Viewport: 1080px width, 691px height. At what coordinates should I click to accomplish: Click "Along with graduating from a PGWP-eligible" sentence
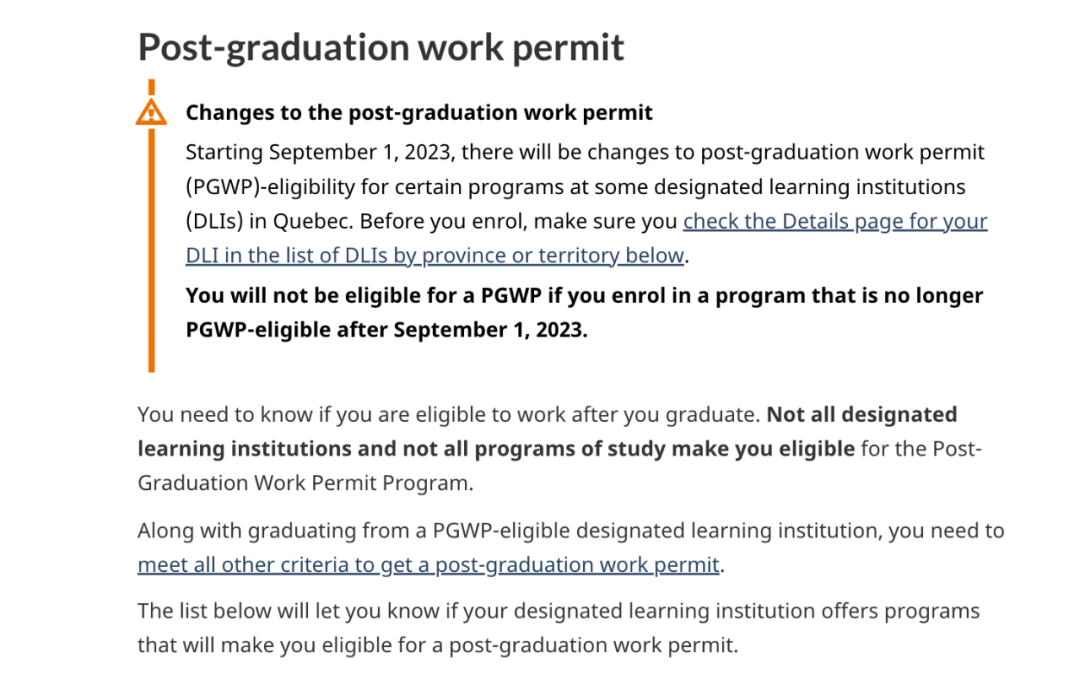click(570, 531)
